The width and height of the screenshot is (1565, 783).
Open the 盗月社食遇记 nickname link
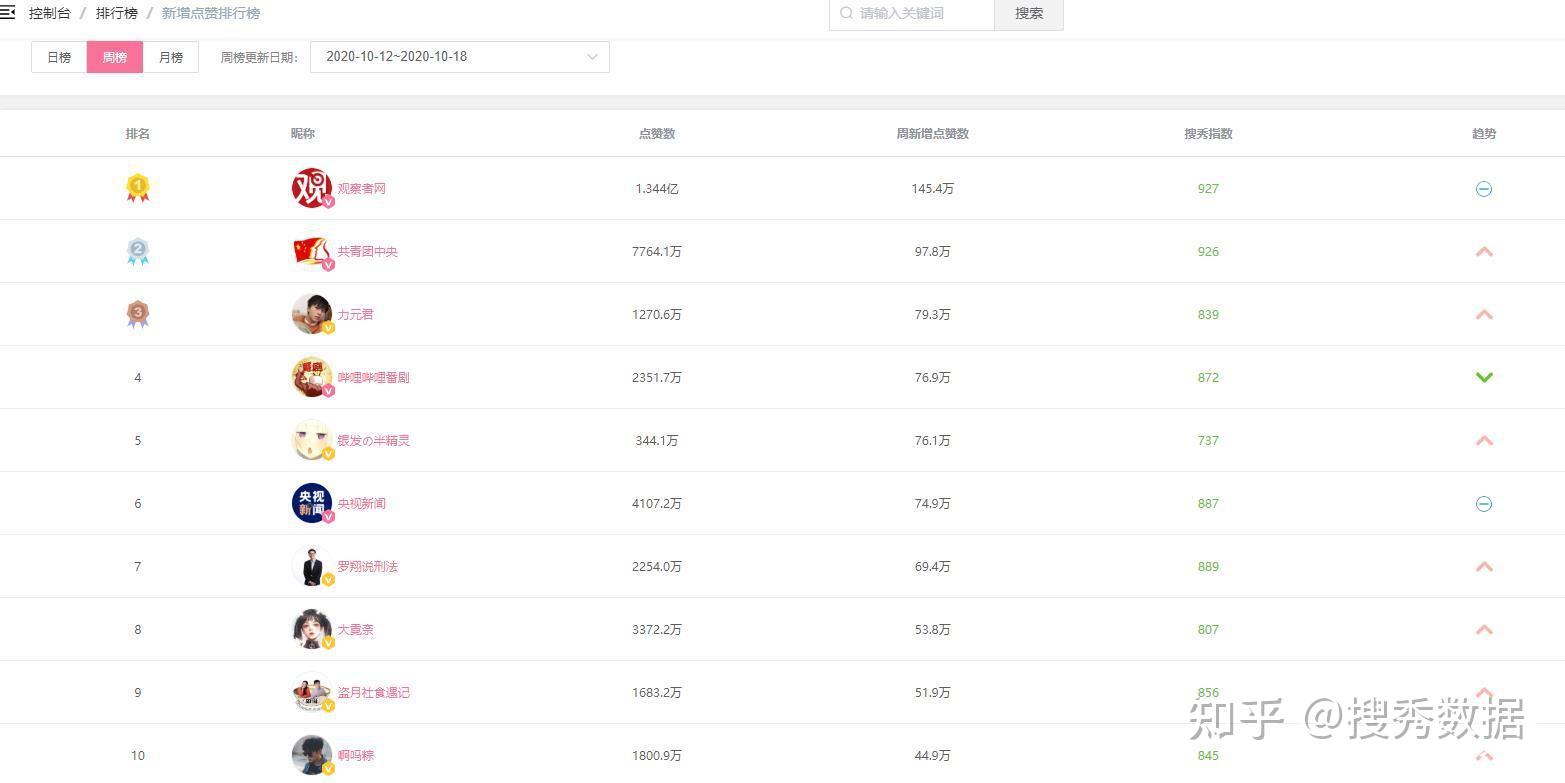pyautogui.click(x=373, y=692)
